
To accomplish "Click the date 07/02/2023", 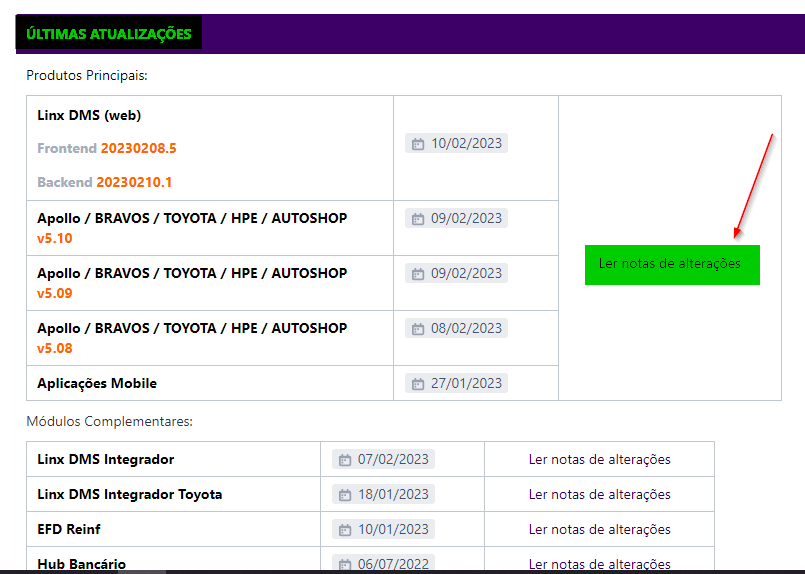I will [393, 459].
